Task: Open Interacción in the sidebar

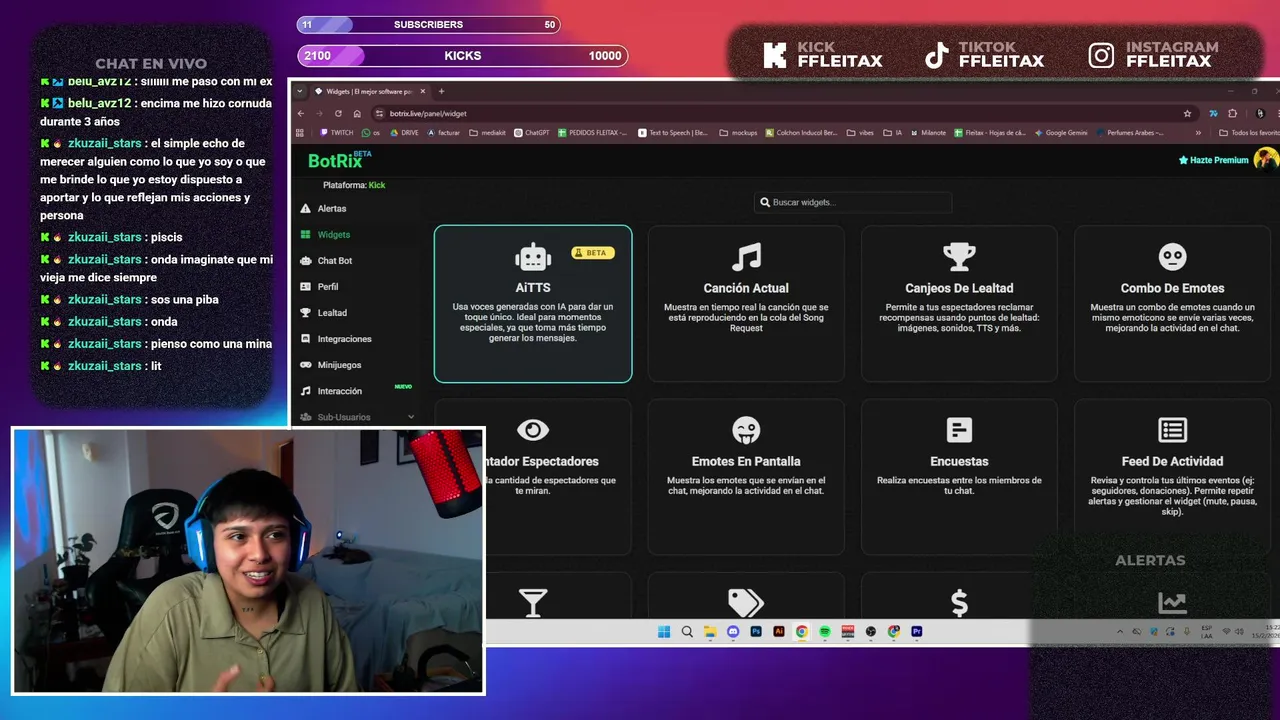Action: pos(340,390)
